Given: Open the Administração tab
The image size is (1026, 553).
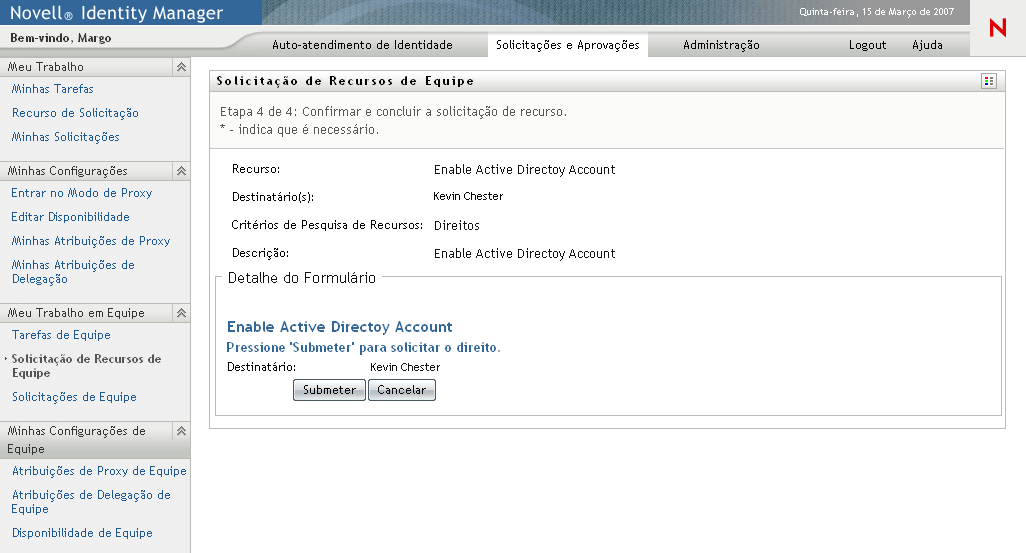Looking at the screenshot, I should point(721,45).
